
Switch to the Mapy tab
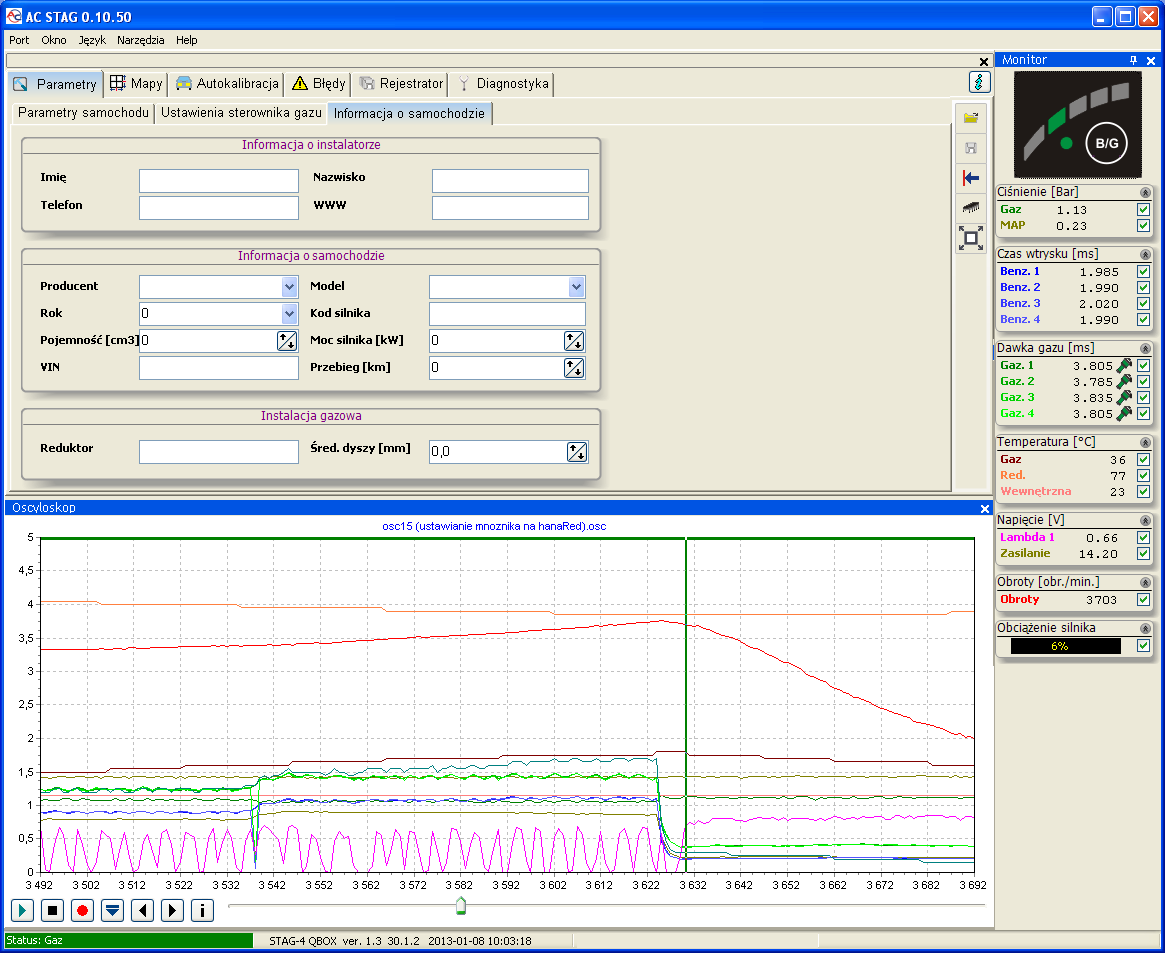click(137, 83)
